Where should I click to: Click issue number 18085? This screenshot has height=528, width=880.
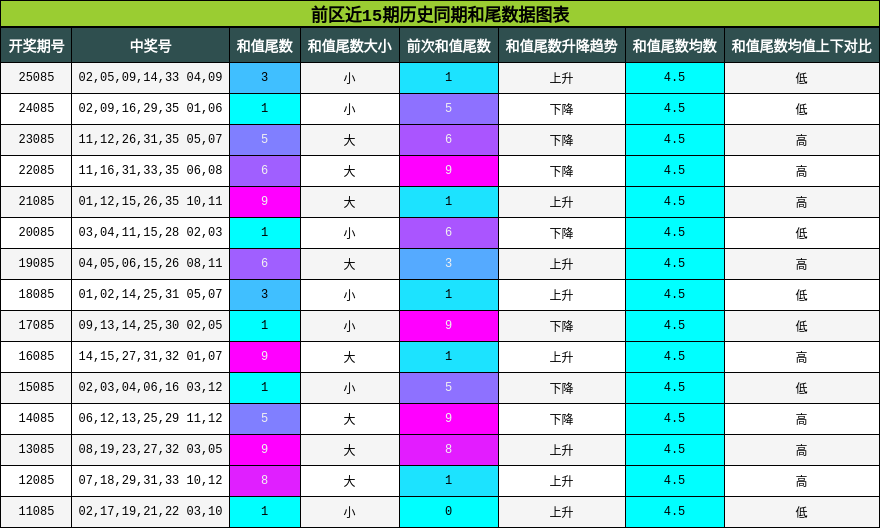[x=36, y=294]
